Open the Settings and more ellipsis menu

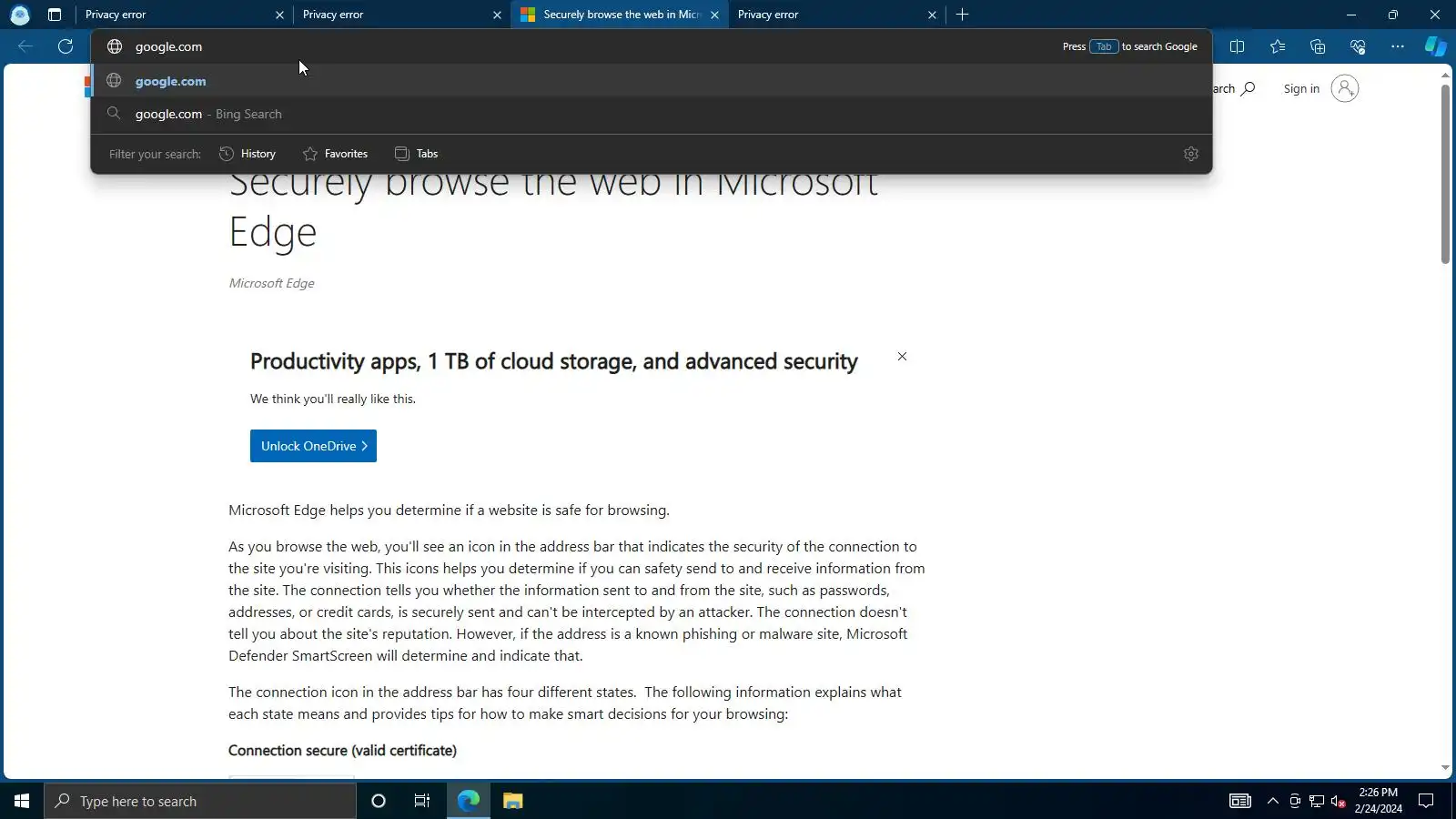pos(1398,46)
